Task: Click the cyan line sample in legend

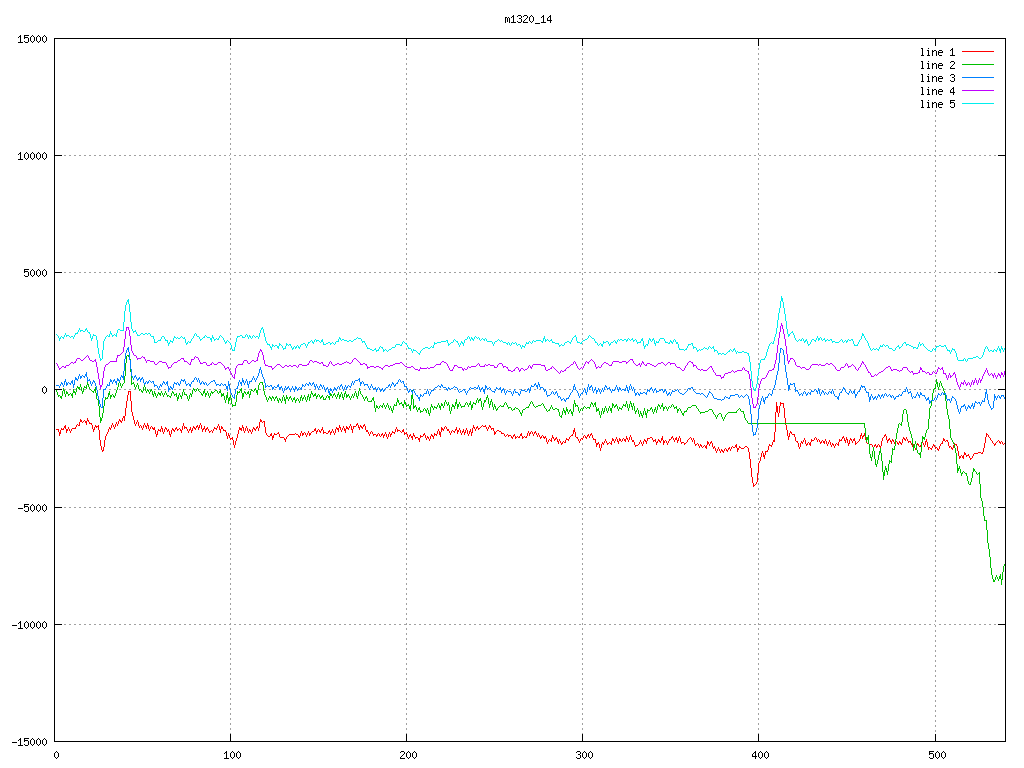Action: (979, 104)
